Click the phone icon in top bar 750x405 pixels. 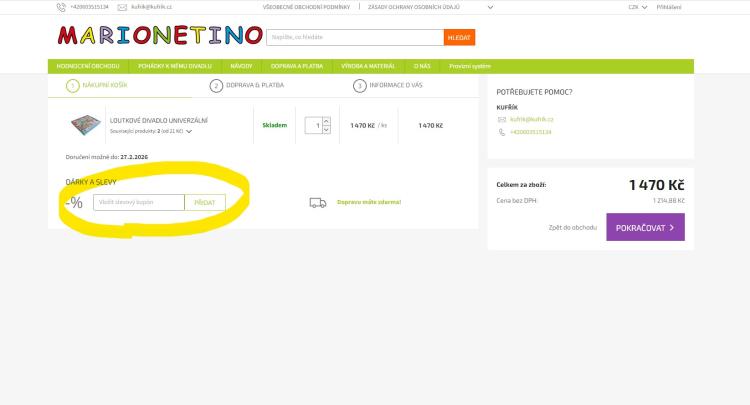[61, 7]
